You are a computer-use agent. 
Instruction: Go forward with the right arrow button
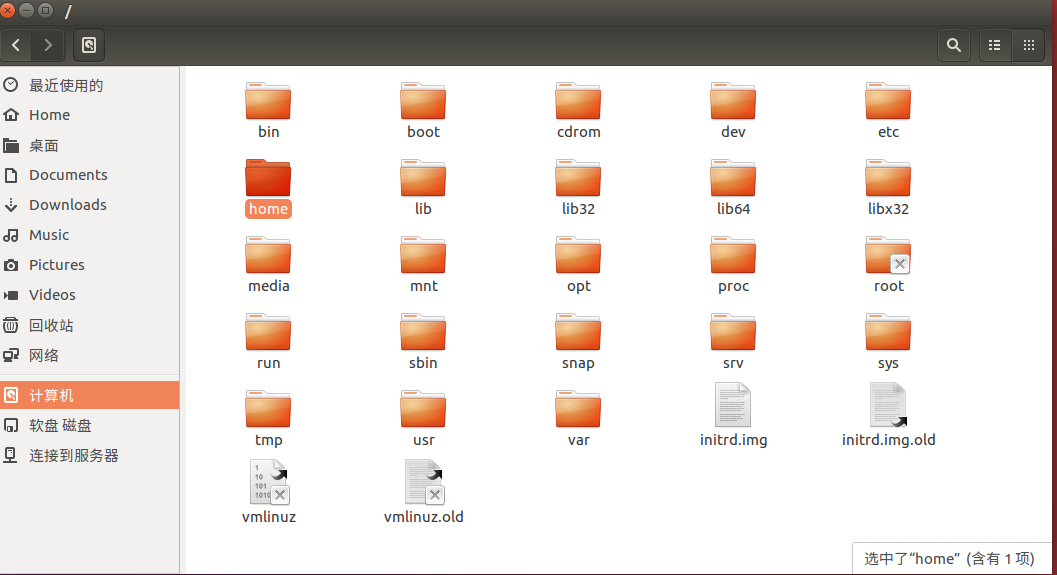click(x=47, y=45)
